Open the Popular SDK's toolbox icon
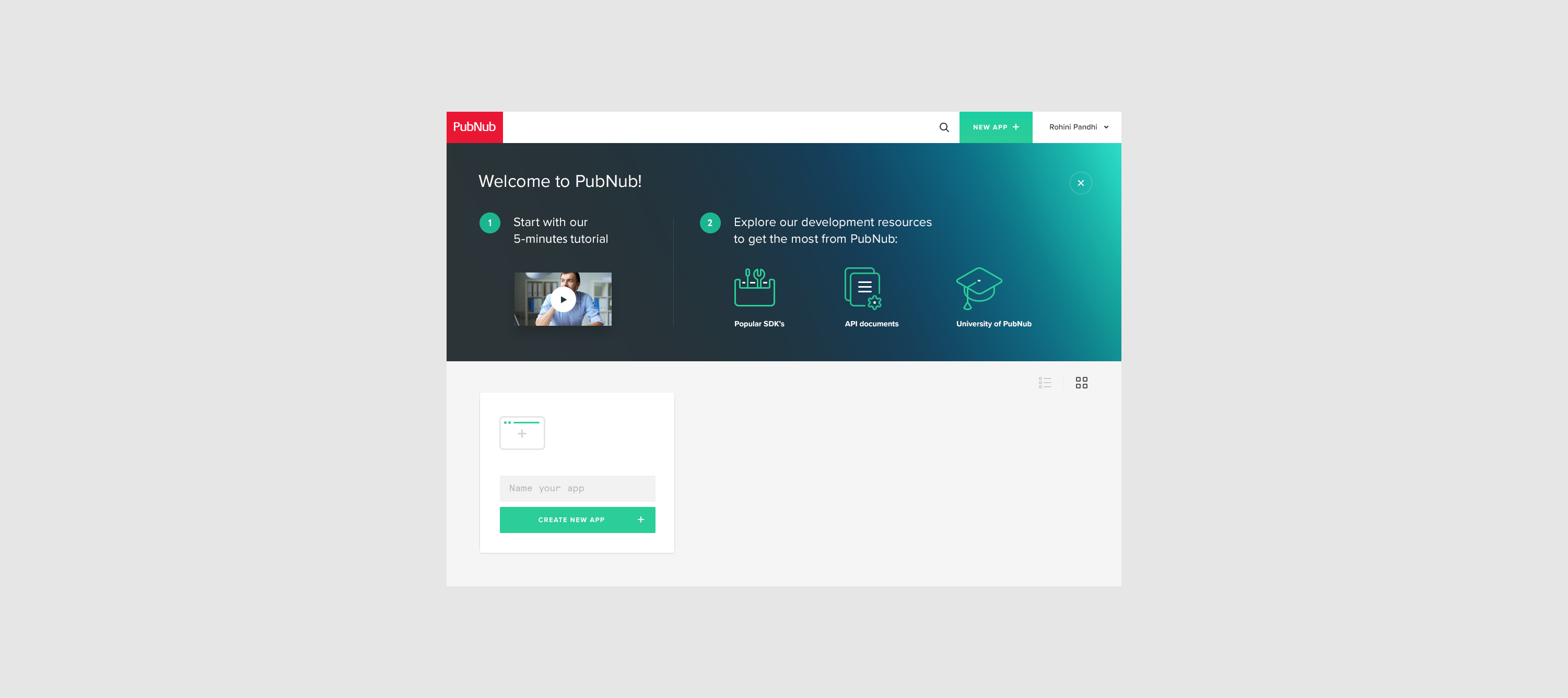 click(754, 287)
